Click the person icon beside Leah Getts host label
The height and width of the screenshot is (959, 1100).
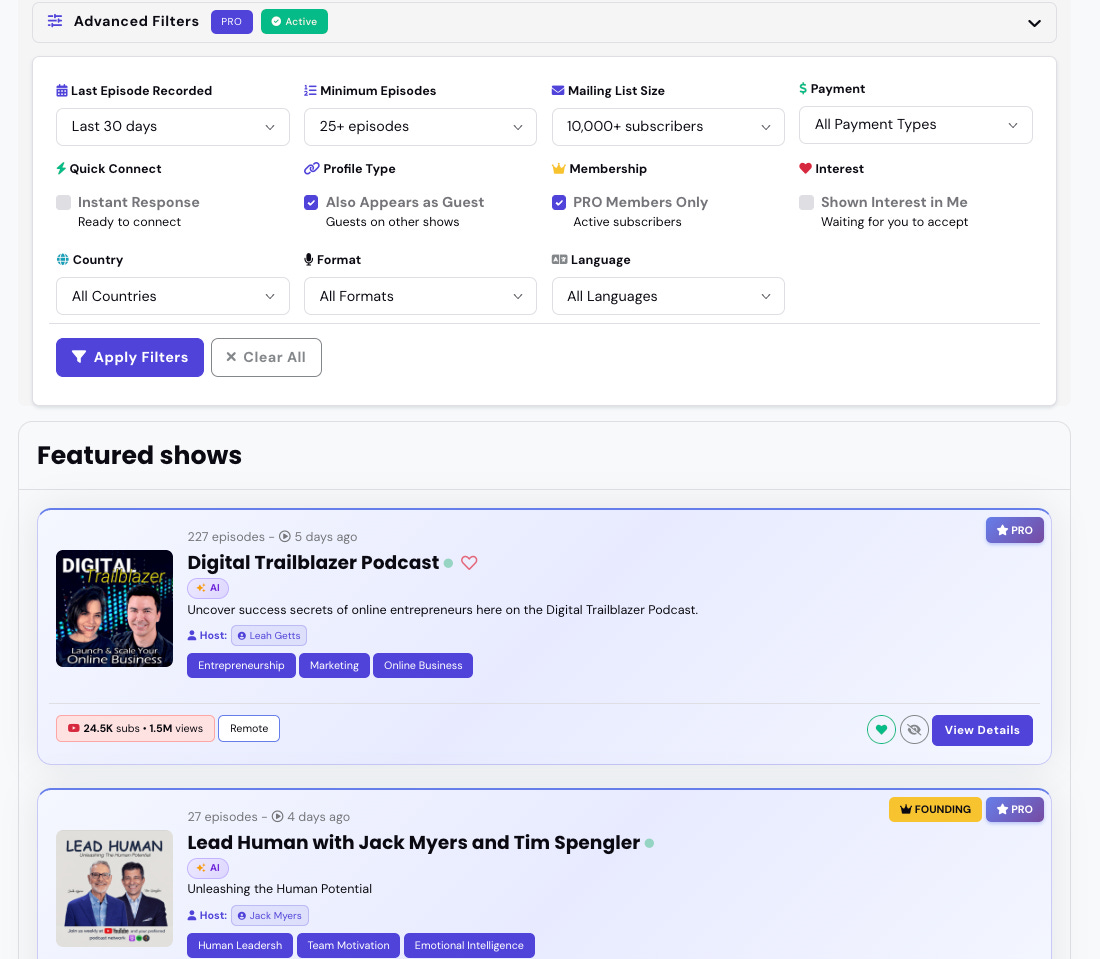(192, 636)
